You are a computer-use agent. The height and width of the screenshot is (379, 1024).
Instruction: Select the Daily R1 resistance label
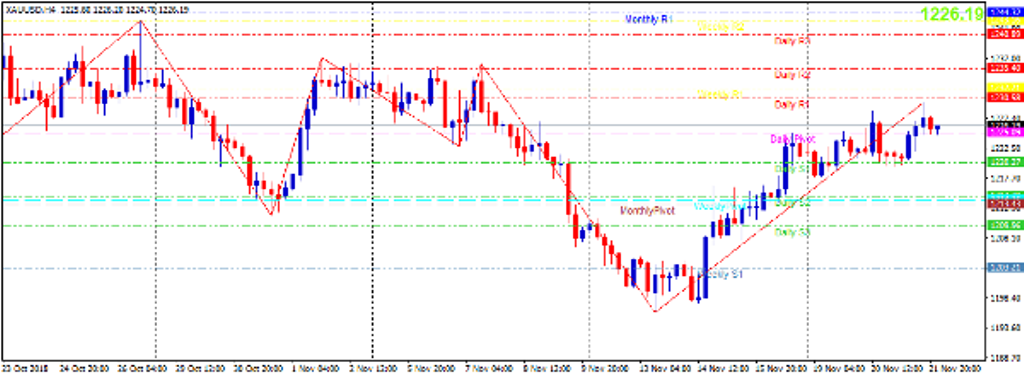coord(792,104)
